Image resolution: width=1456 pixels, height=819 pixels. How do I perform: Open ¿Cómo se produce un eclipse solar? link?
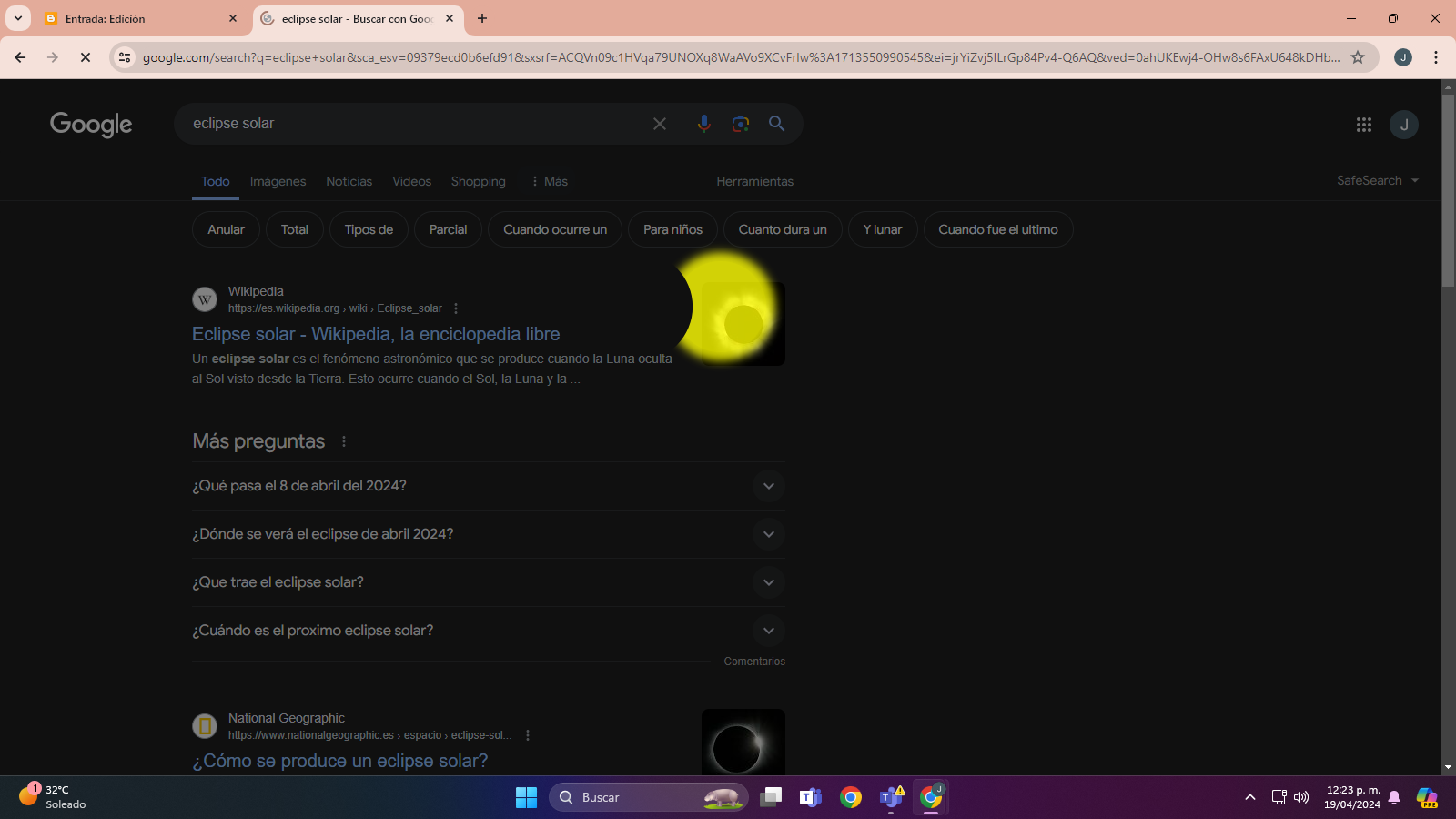[339, 761]
